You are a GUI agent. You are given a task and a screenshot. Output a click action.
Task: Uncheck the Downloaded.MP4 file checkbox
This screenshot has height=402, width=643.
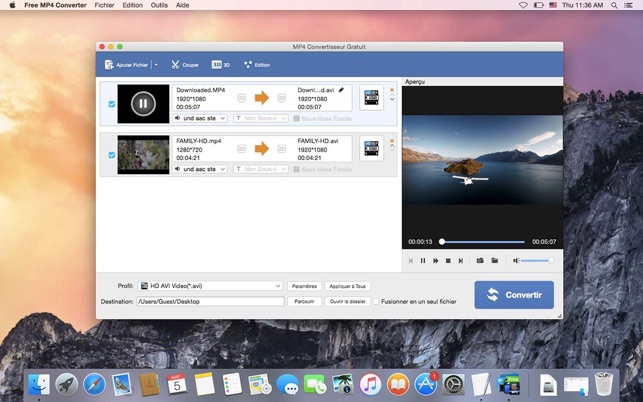pos(112,104)
